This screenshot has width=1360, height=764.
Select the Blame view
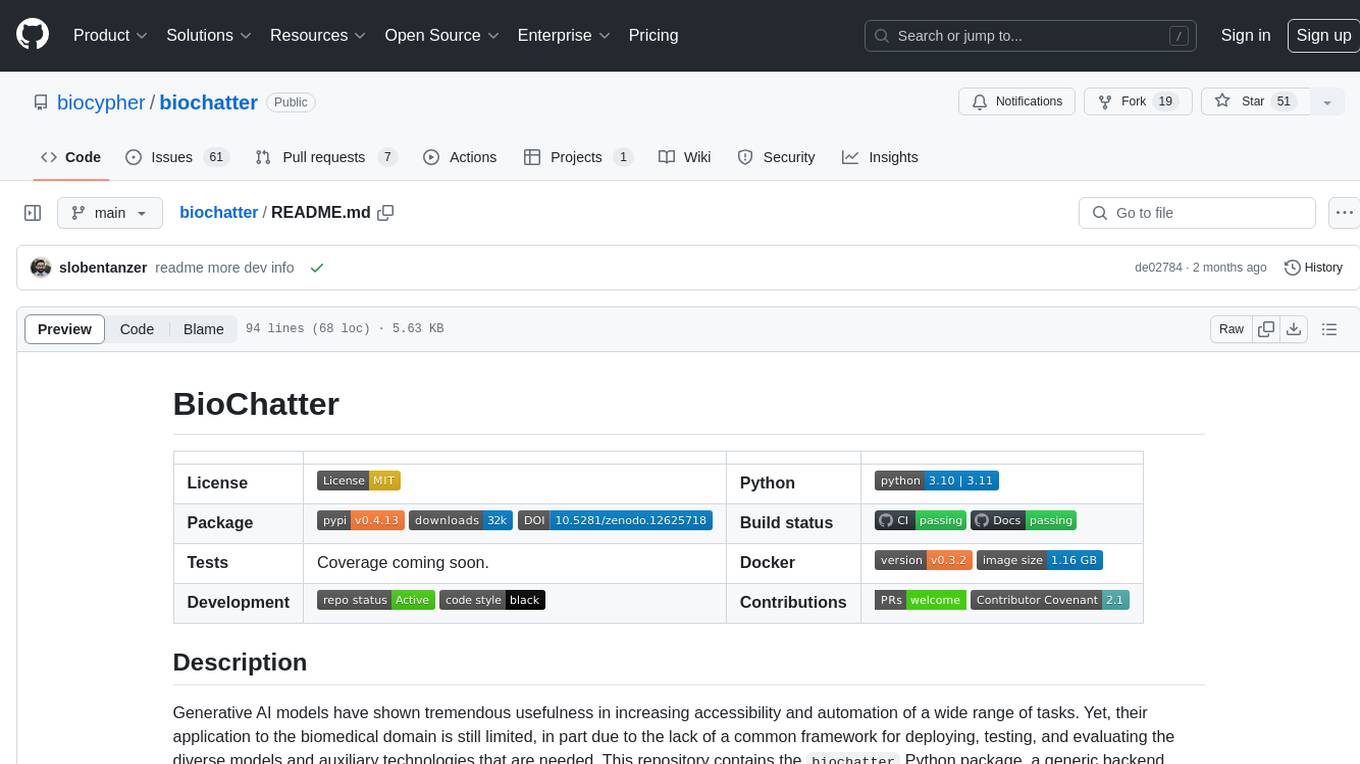203,329
